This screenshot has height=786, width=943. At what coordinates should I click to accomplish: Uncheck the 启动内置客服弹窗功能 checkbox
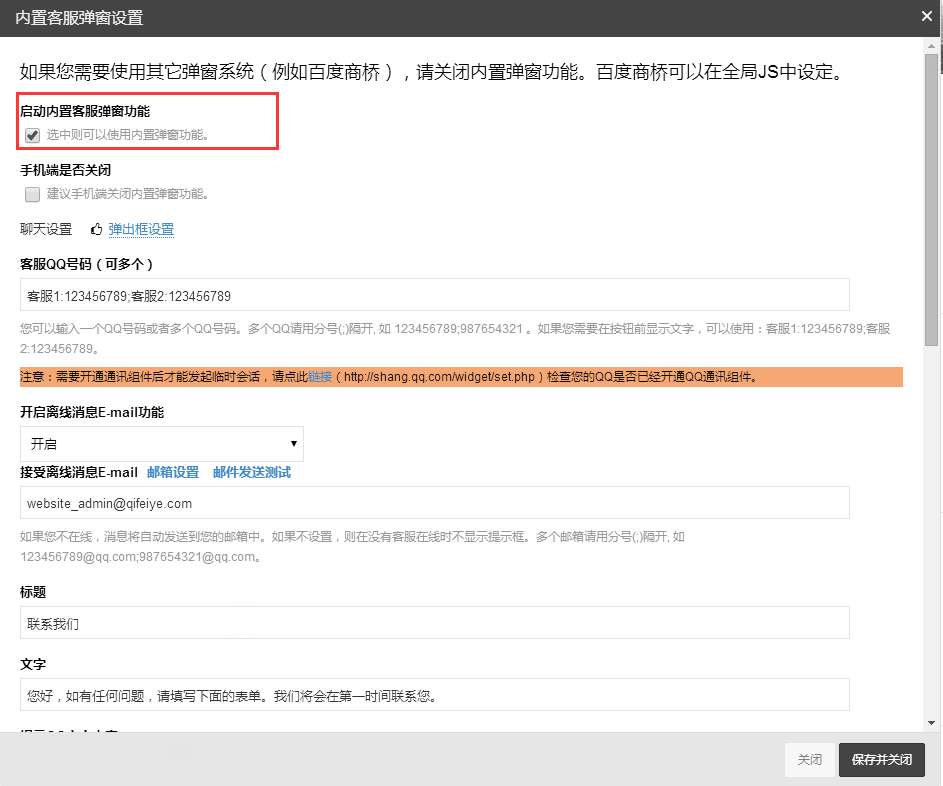click(32, 135)
